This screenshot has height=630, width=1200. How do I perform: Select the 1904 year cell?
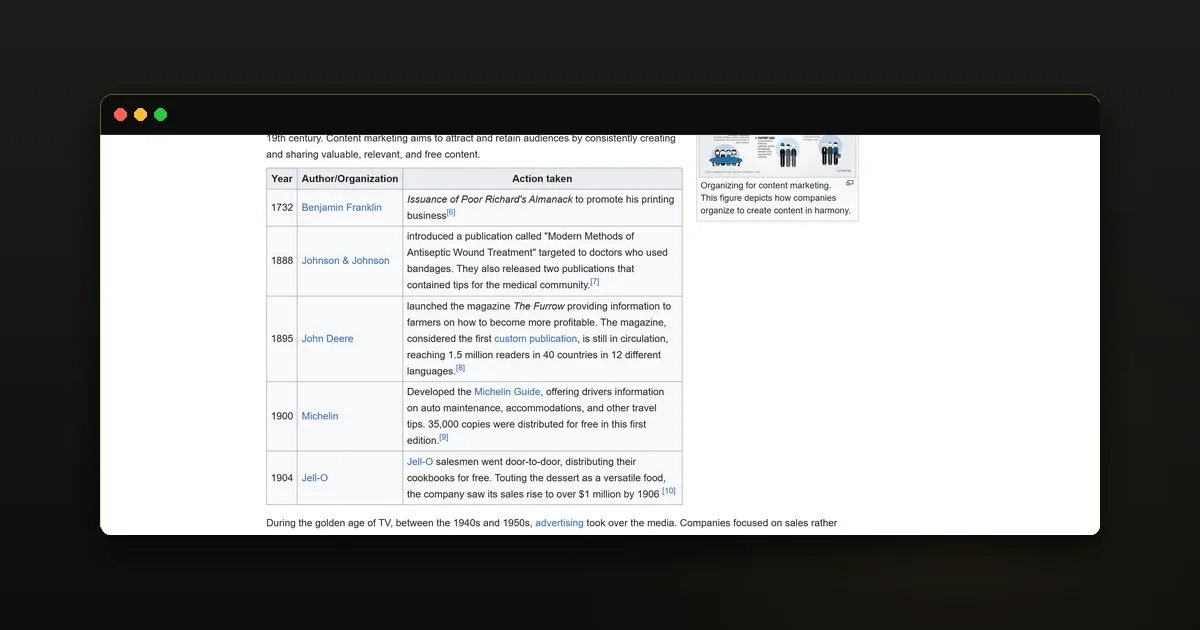[x=282, y=478]
